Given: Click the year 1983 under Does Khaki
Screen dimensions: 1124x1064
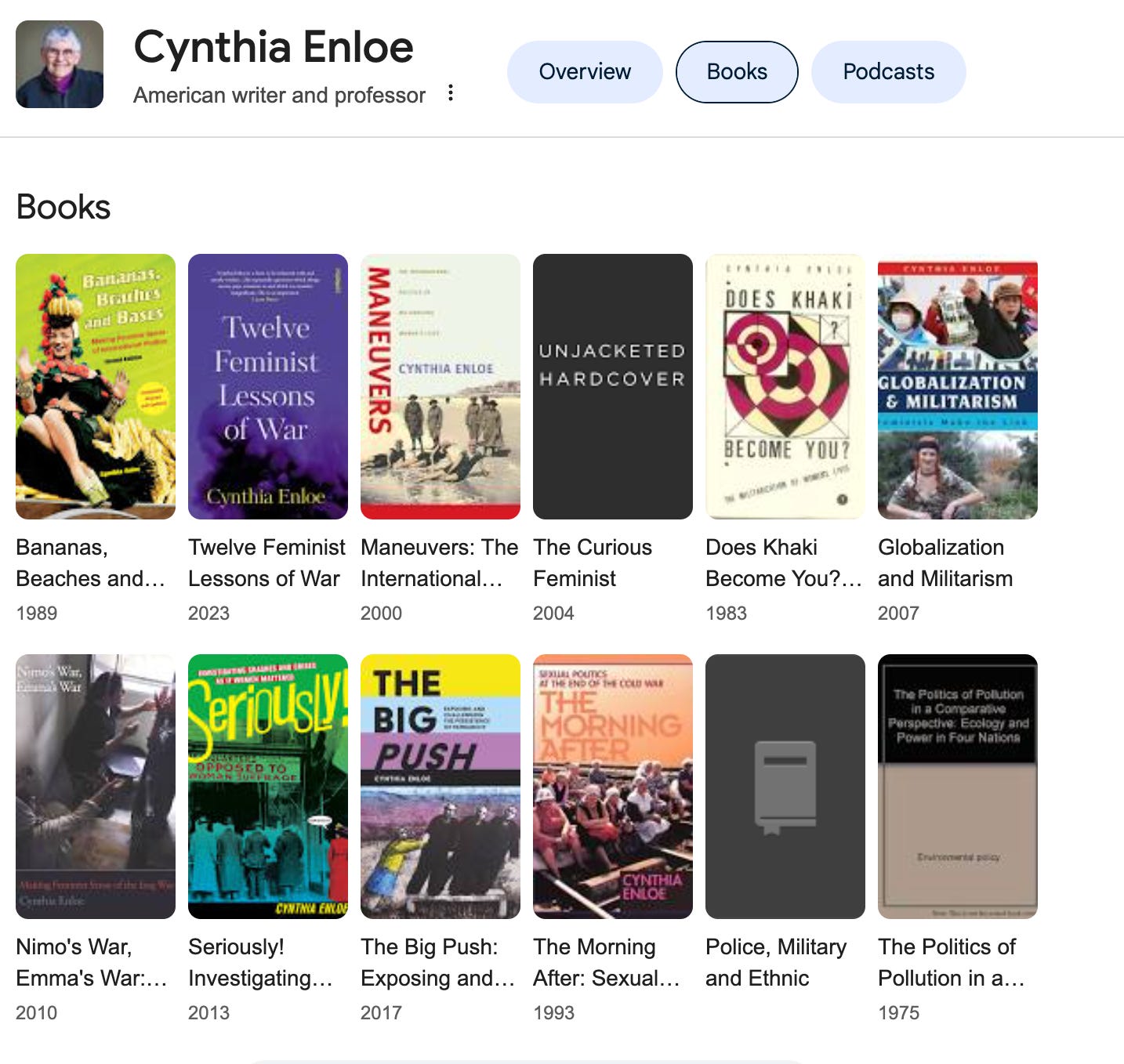Looking at the screenshot, I should tap(727, 613).
